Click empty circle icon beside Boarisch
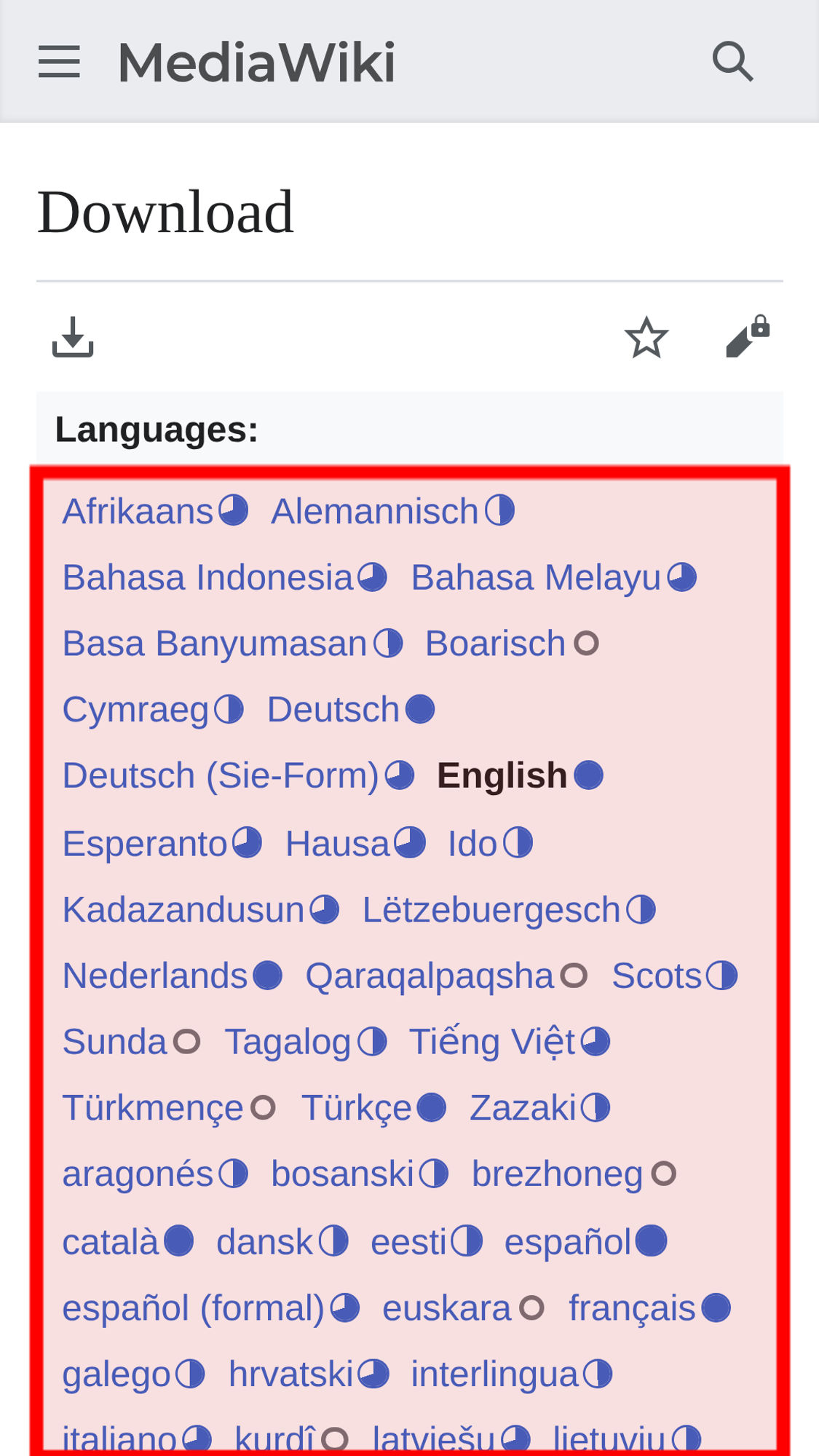Viewport: 819px width, 1456px height. pyautogui.click(x=586, y=644)
